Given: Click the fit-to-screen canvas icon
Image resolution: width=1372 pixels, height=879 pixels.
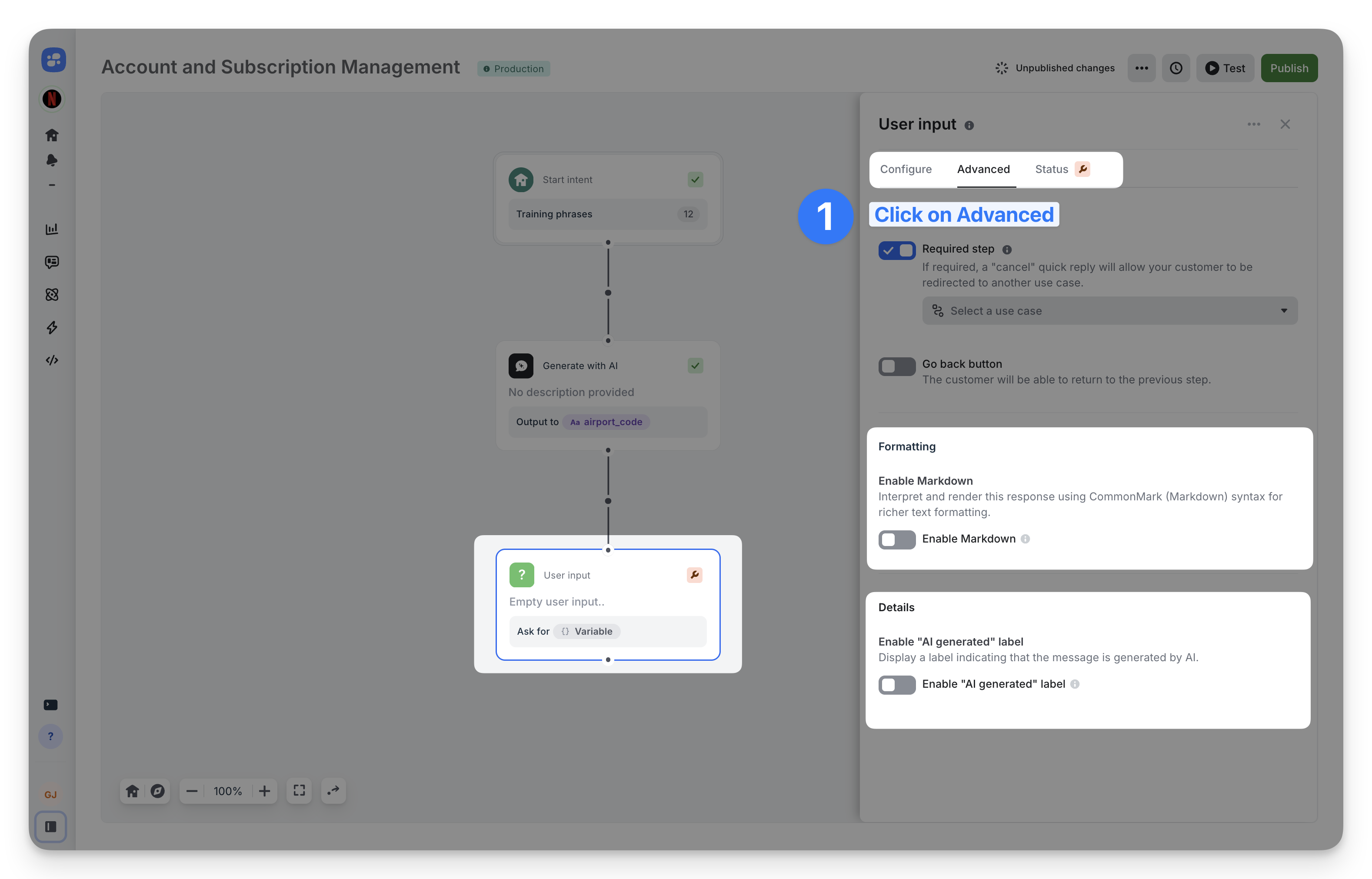Looking at the screenshot, I should pyautogui.click(x=299, y=790).
